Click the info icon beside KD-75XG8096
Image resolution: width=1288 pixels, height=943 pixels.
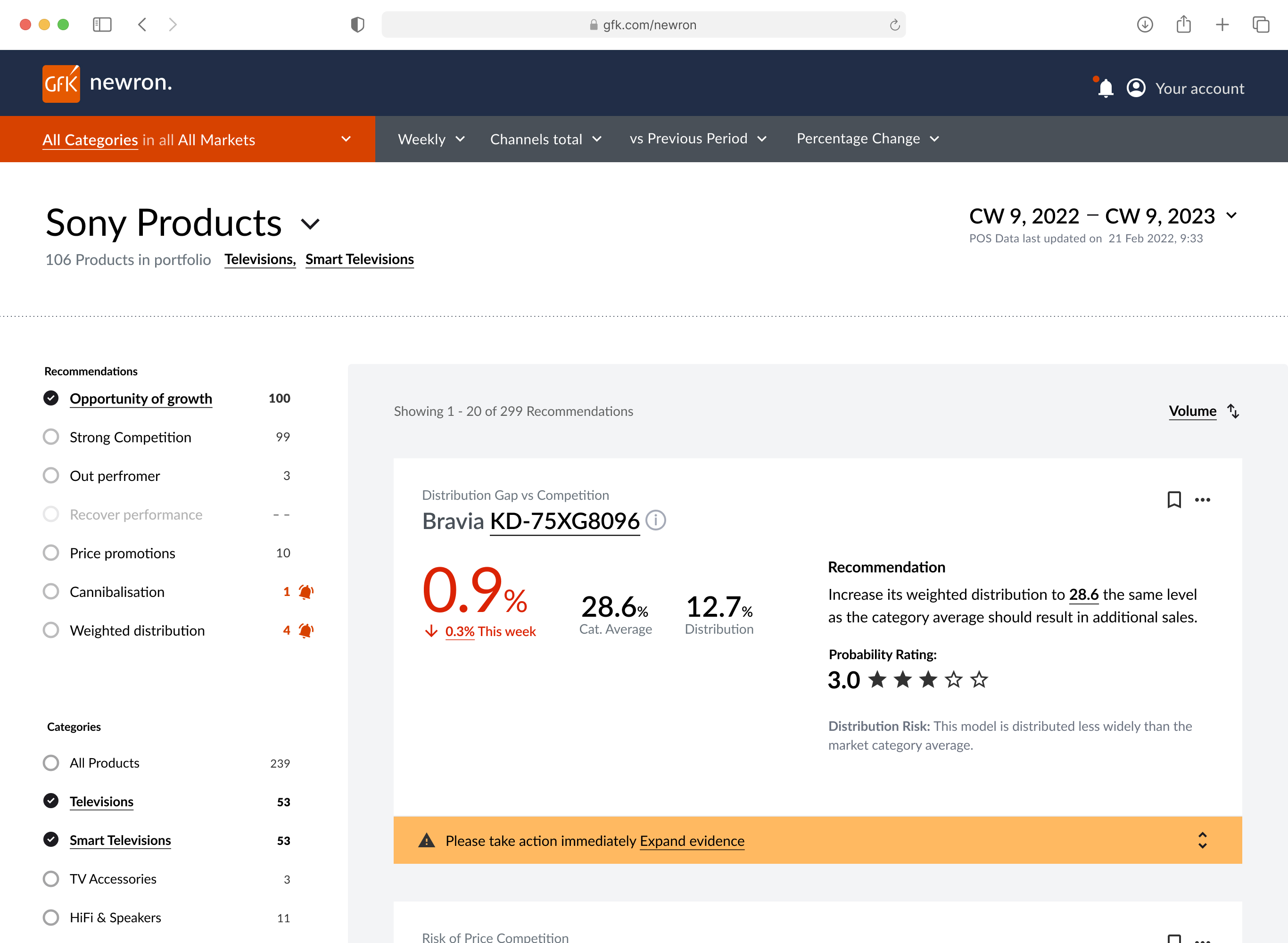[x=656, y=521]
